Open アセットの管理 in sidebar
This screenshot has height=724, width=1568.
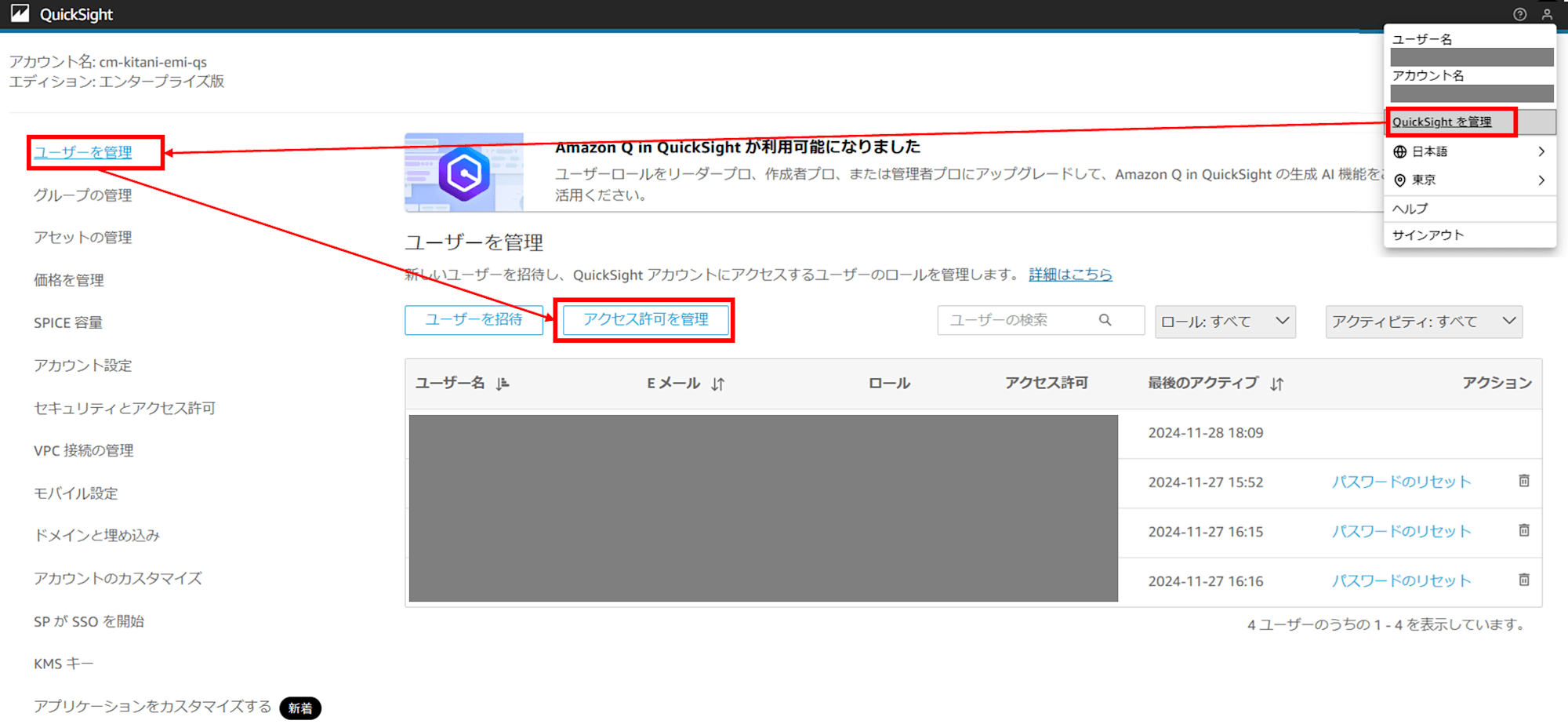[83, 237]
